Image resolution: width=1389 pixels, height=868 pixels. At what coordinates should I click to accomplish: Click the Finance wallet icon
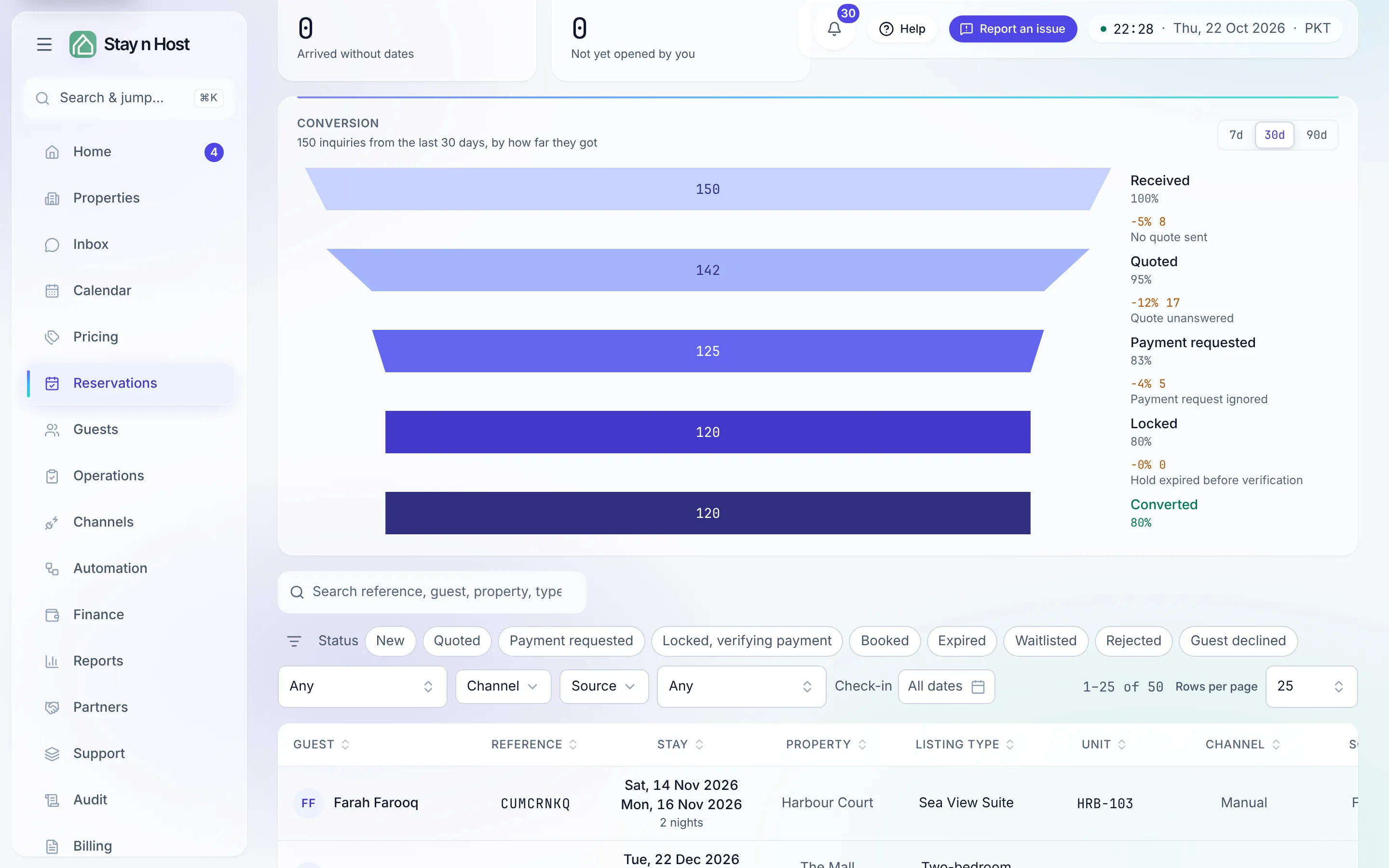(52, 615)
